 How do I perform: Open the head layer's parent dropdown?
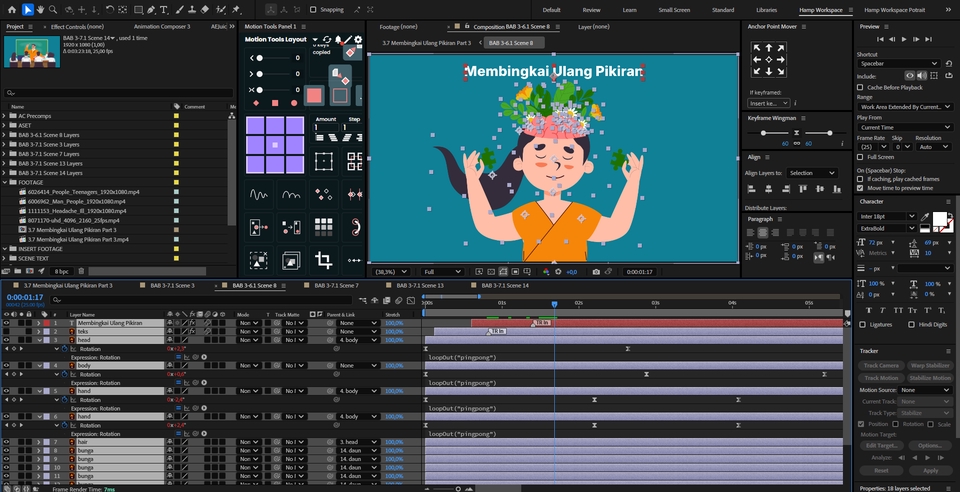tap(356, 340)
